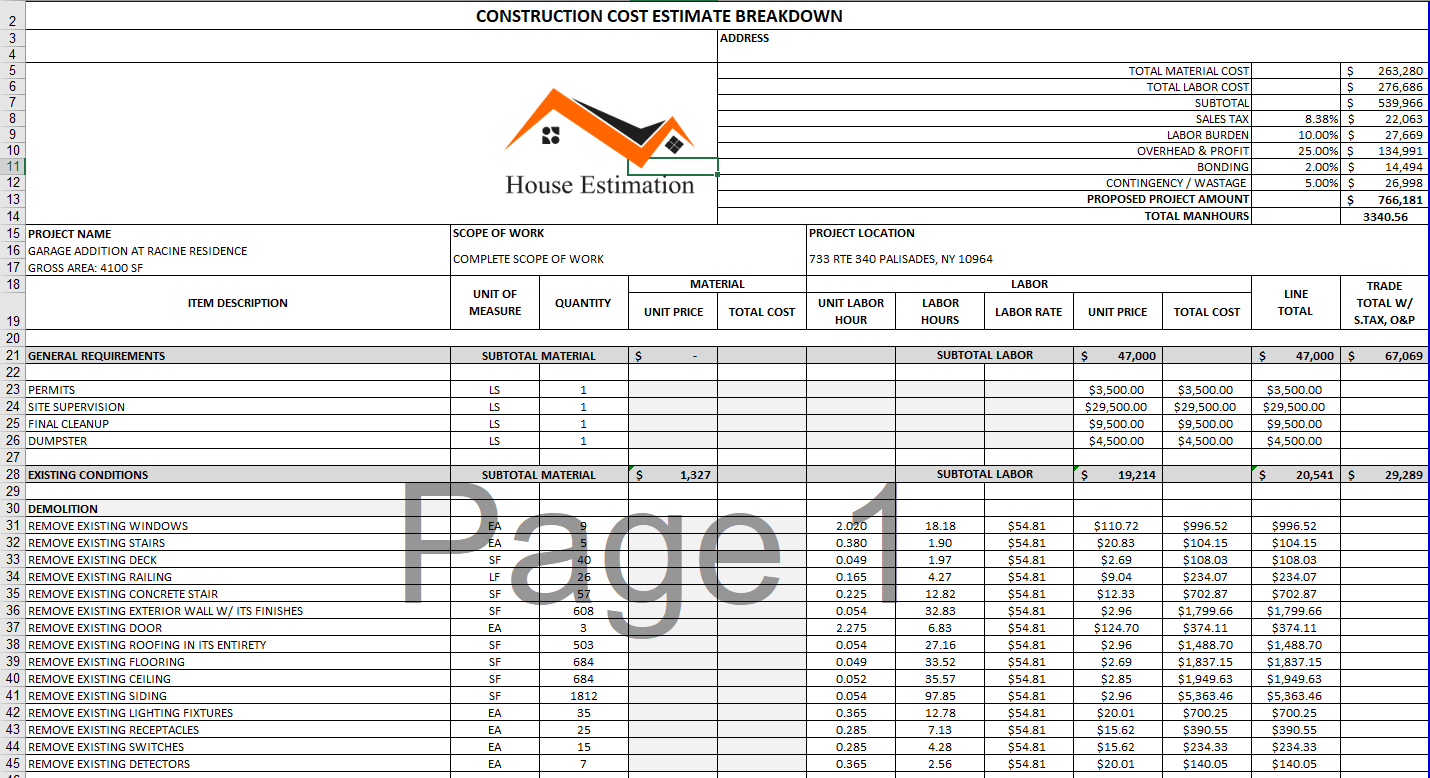The height and width of the screenshot is (778, 1430).
Task: Select the 97.85 labor hours cell
Action: tap(939, 696)
